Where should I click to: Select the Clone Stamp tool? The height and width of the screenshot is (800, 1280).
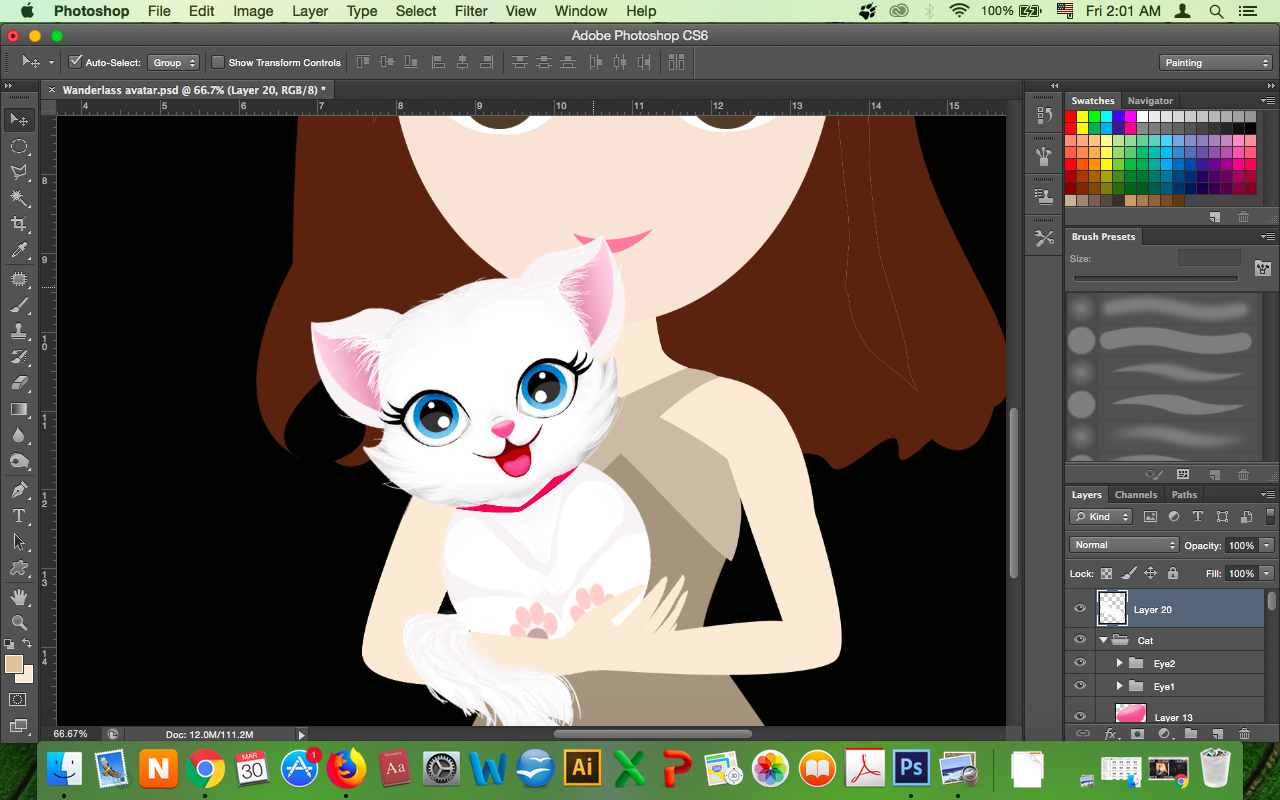19,331
